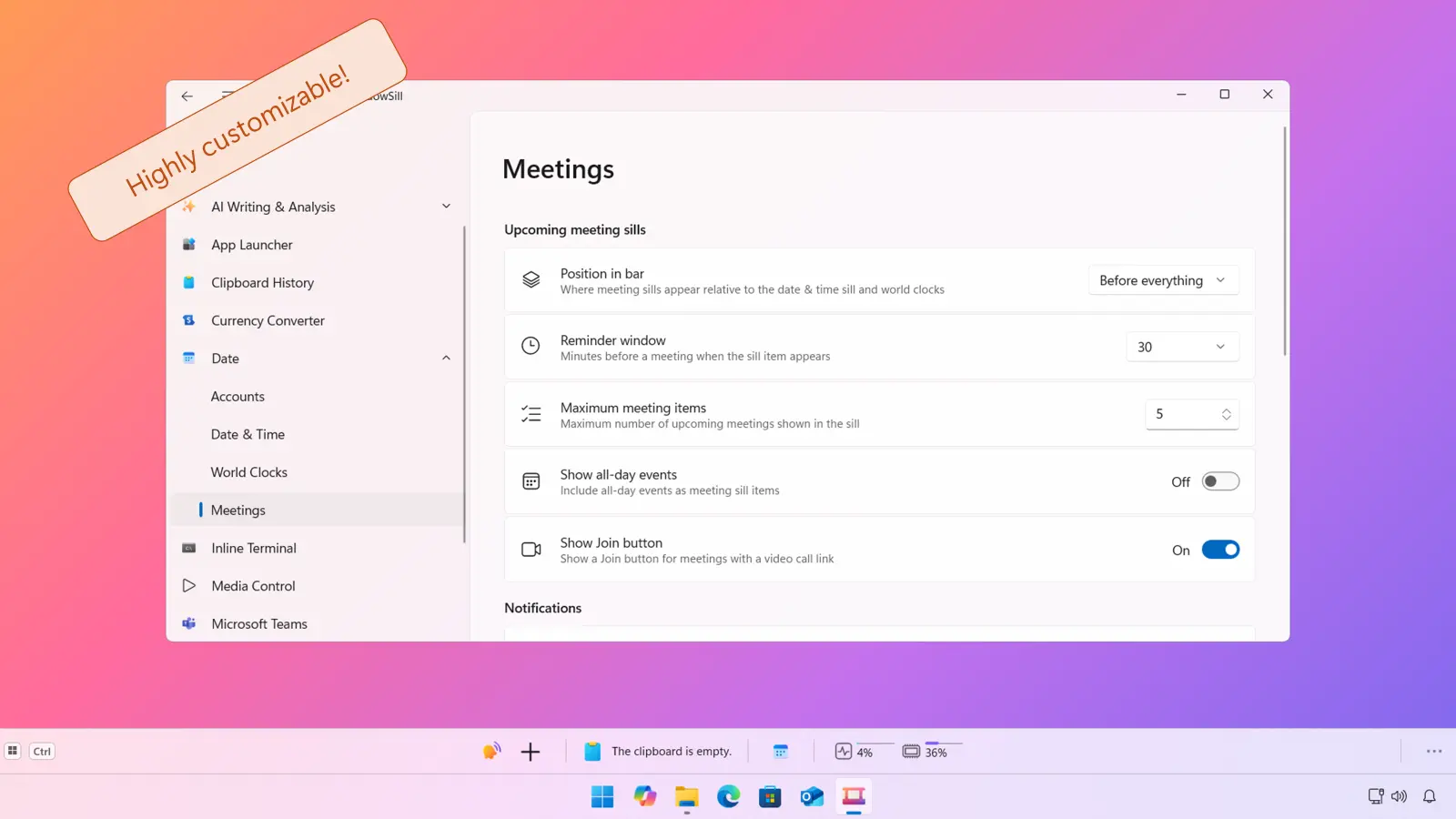Screen dimensions: 1456x819
Task: Click the grid icon at bar's left end
Action: point(13,751)
